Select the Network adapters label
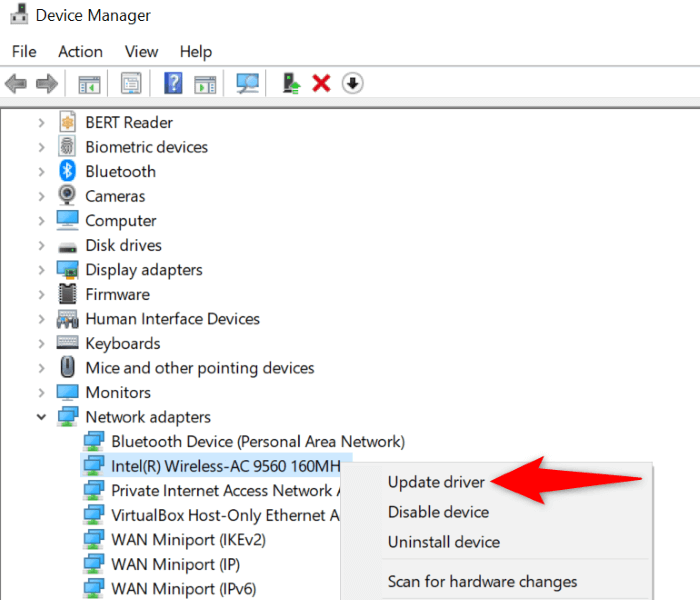700x600 pixels. pos(148,417)
